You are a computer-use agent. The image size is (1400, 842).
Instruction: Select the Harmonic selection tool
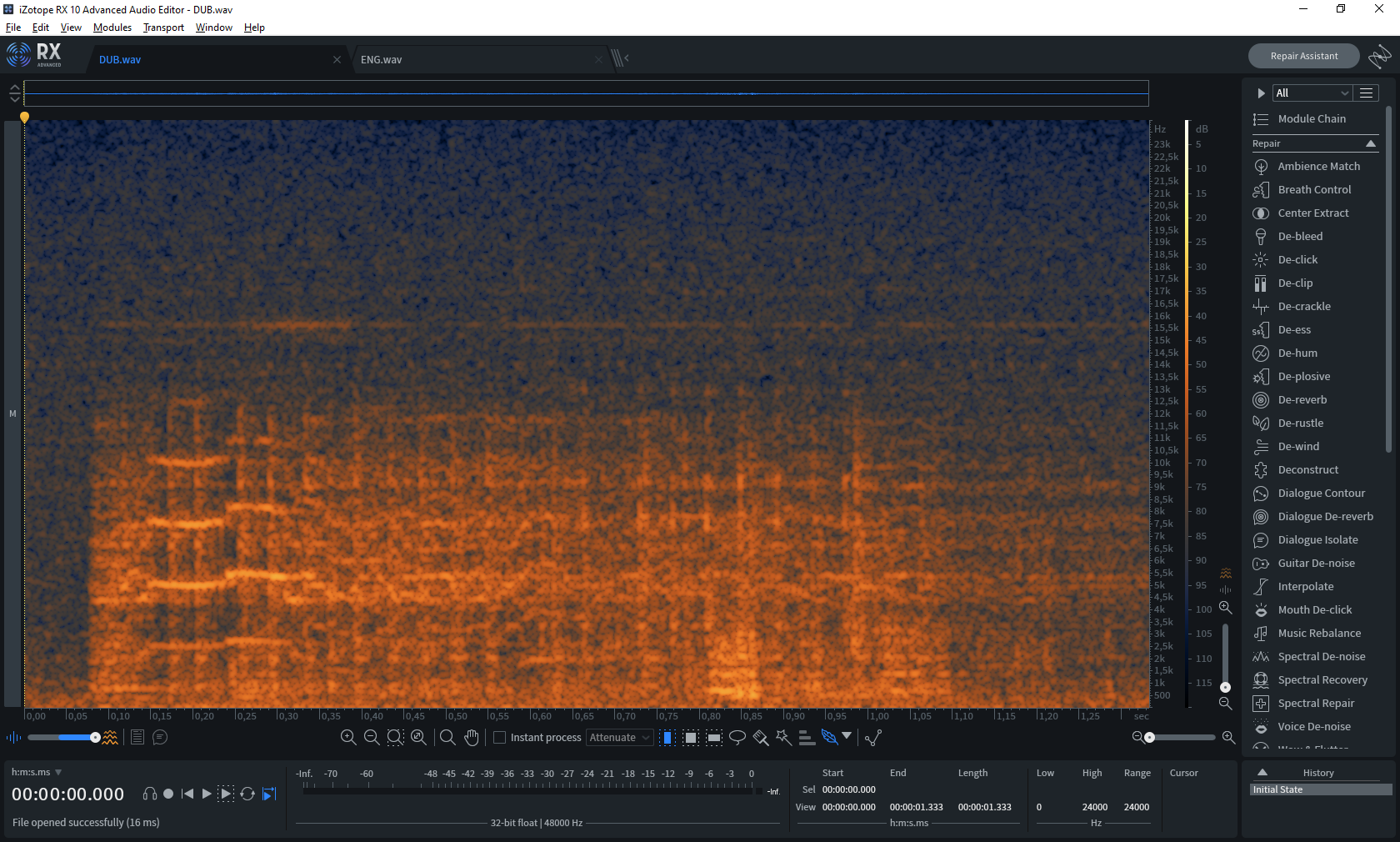click(807, 737)
